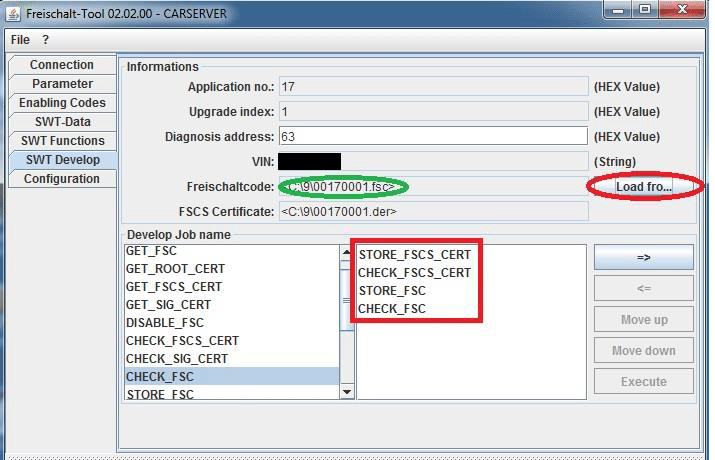
Task: Switch to the Connection tab
Action: click(61, 65)
